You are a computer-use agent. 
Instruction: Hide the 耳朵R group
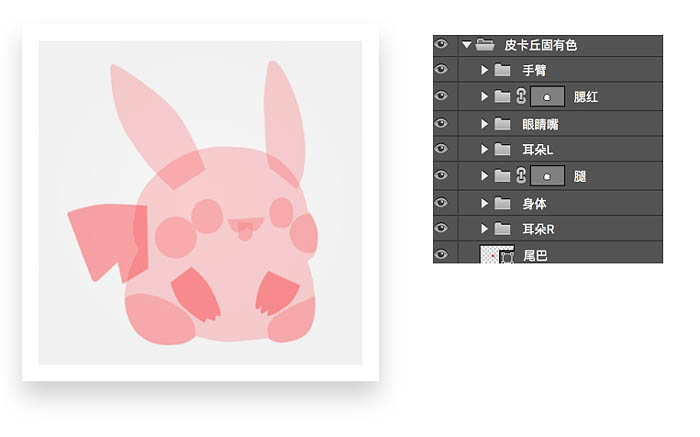[x=441, y=229]
